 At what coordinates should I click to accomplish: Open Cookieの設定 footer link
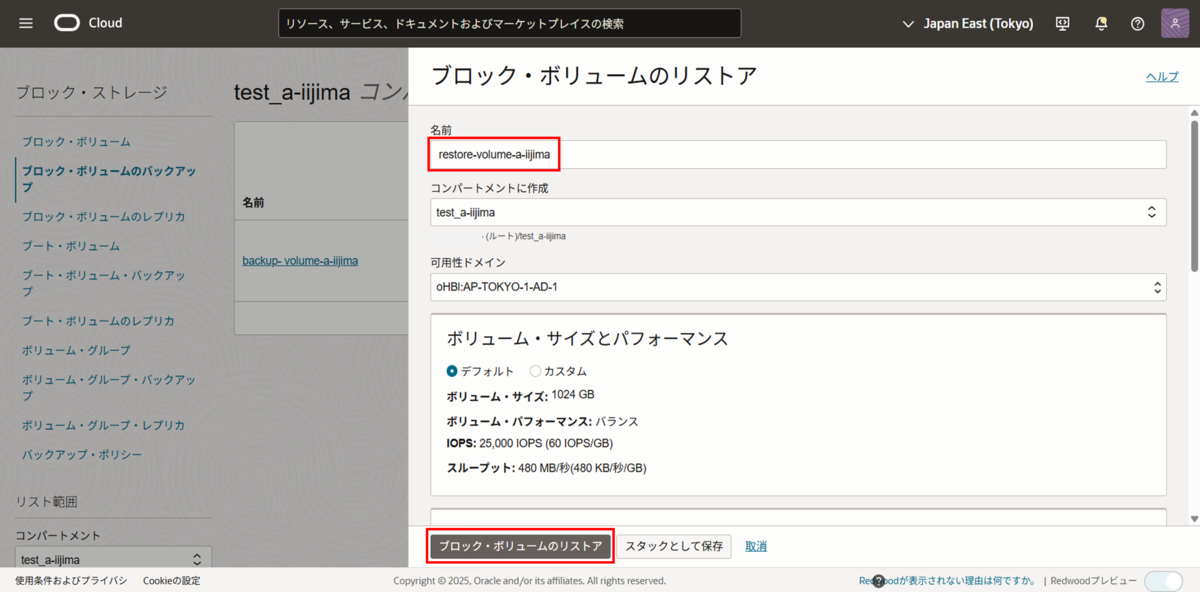pyautogui.click(x=171, y=581)
